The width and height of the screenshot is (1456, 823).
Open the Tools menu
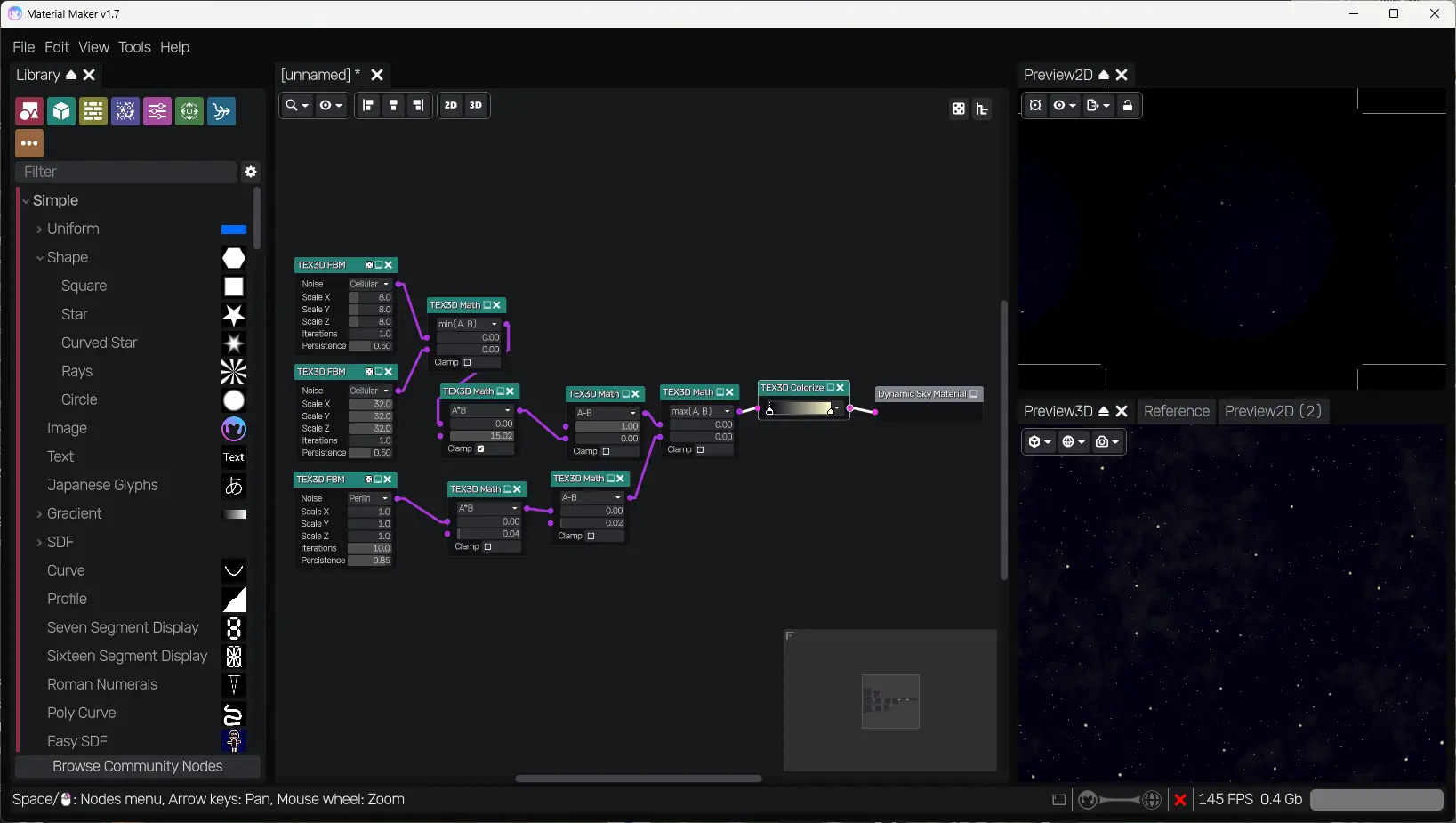(x=134, y=47)
